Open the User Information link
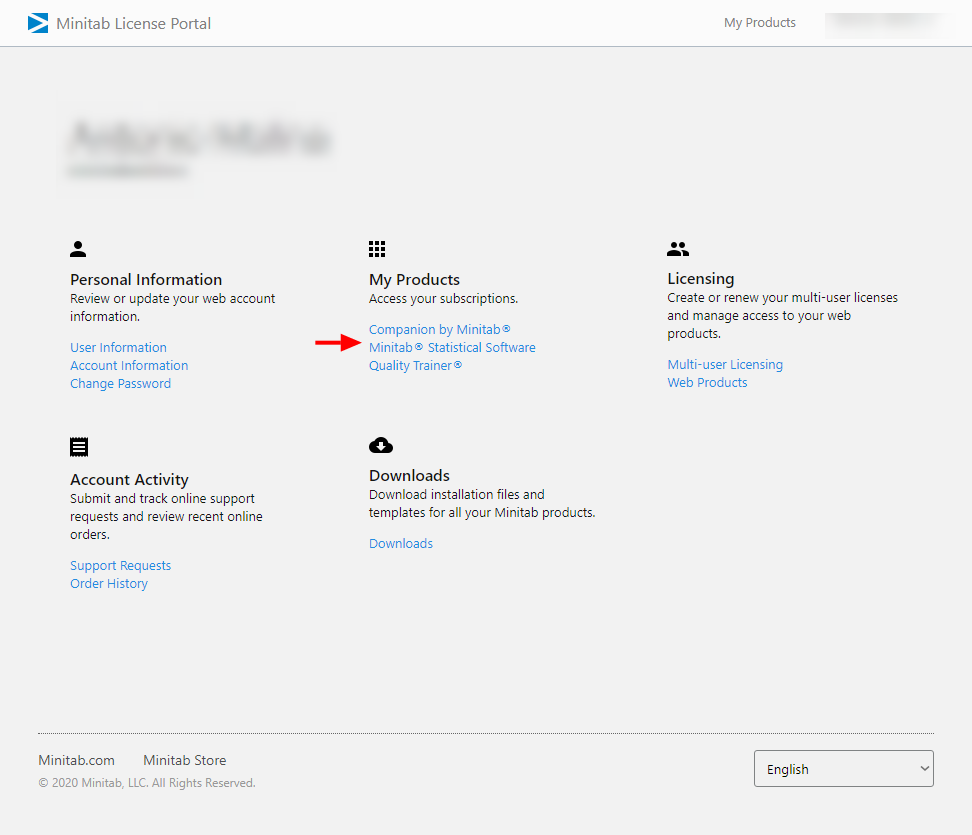This screenshot has height=835, width=972. click(x=118, y=348)
